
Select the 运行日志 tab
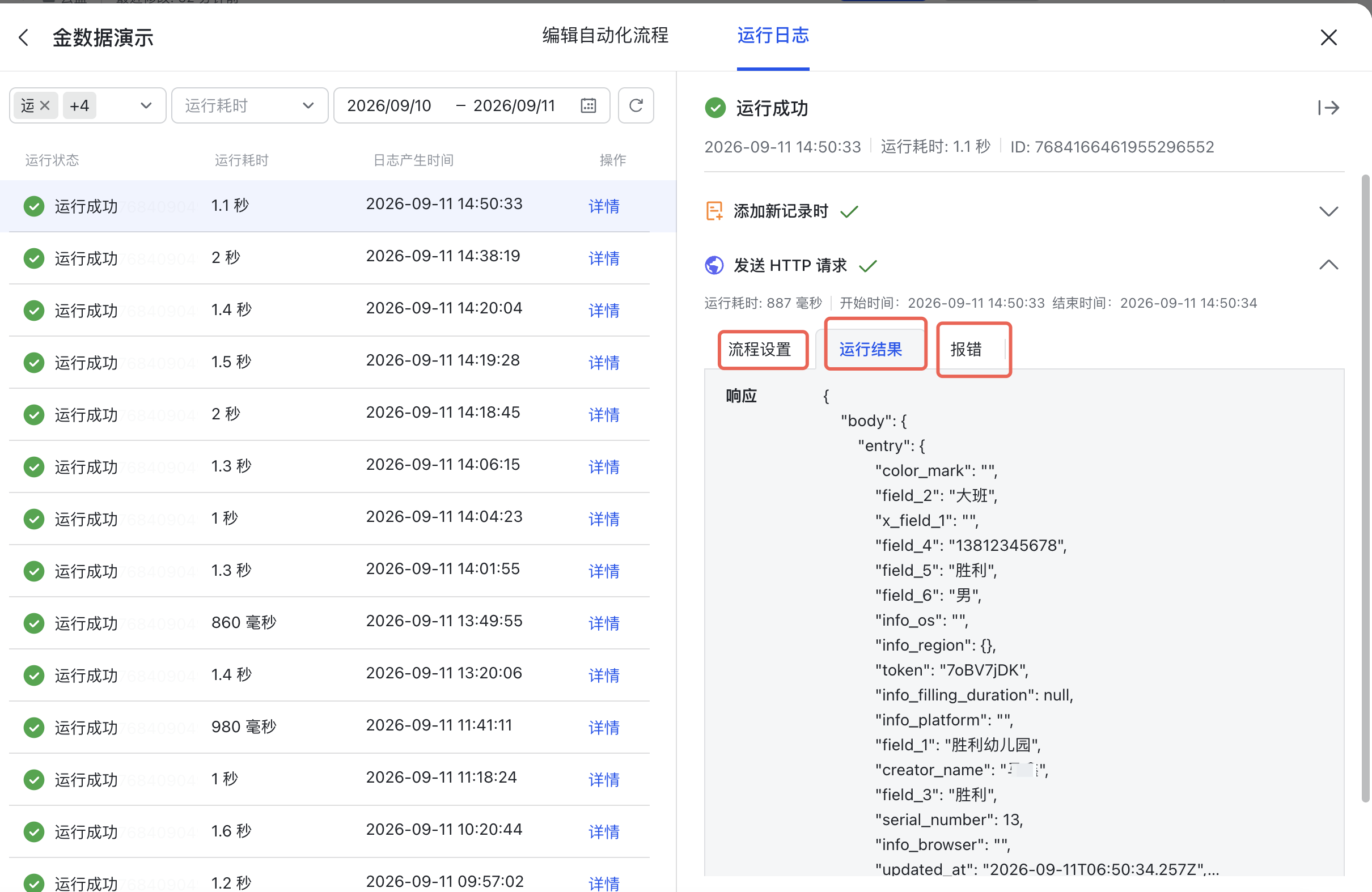click(x=773, y=36)
